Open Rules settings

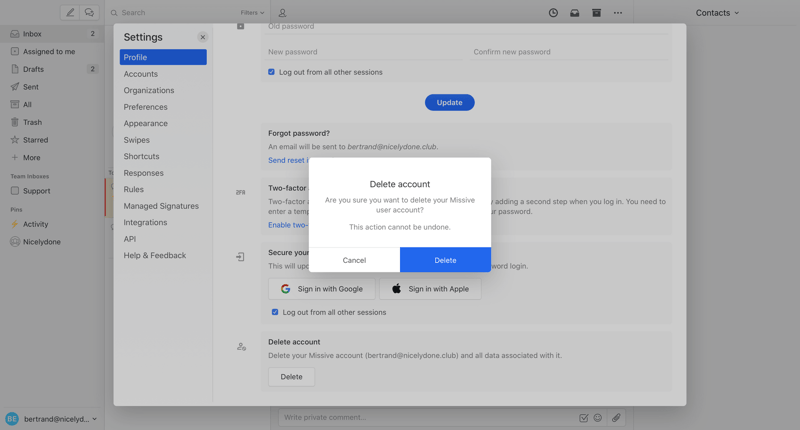point(163,189)
